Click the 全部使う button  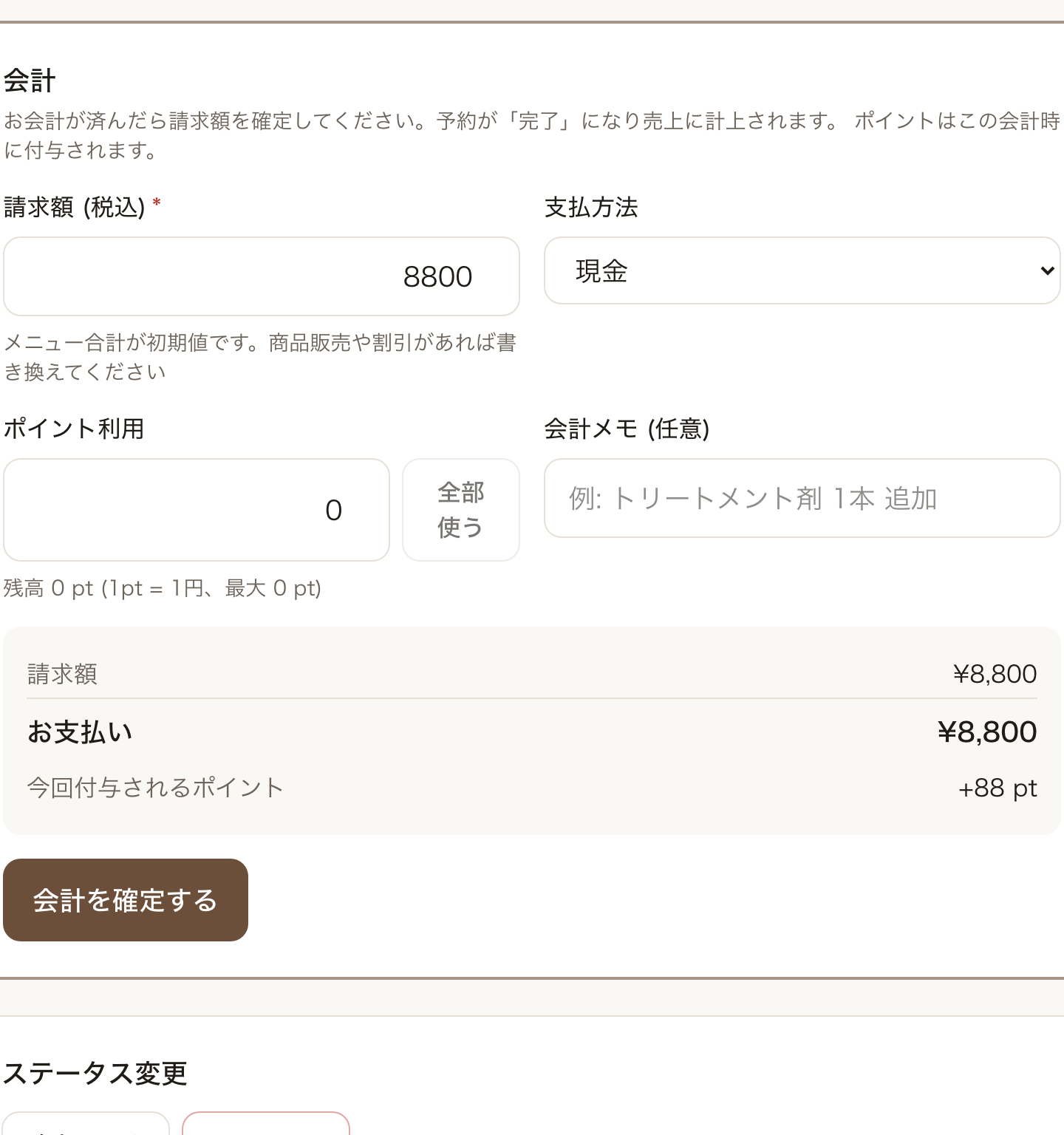coord(461,510)
